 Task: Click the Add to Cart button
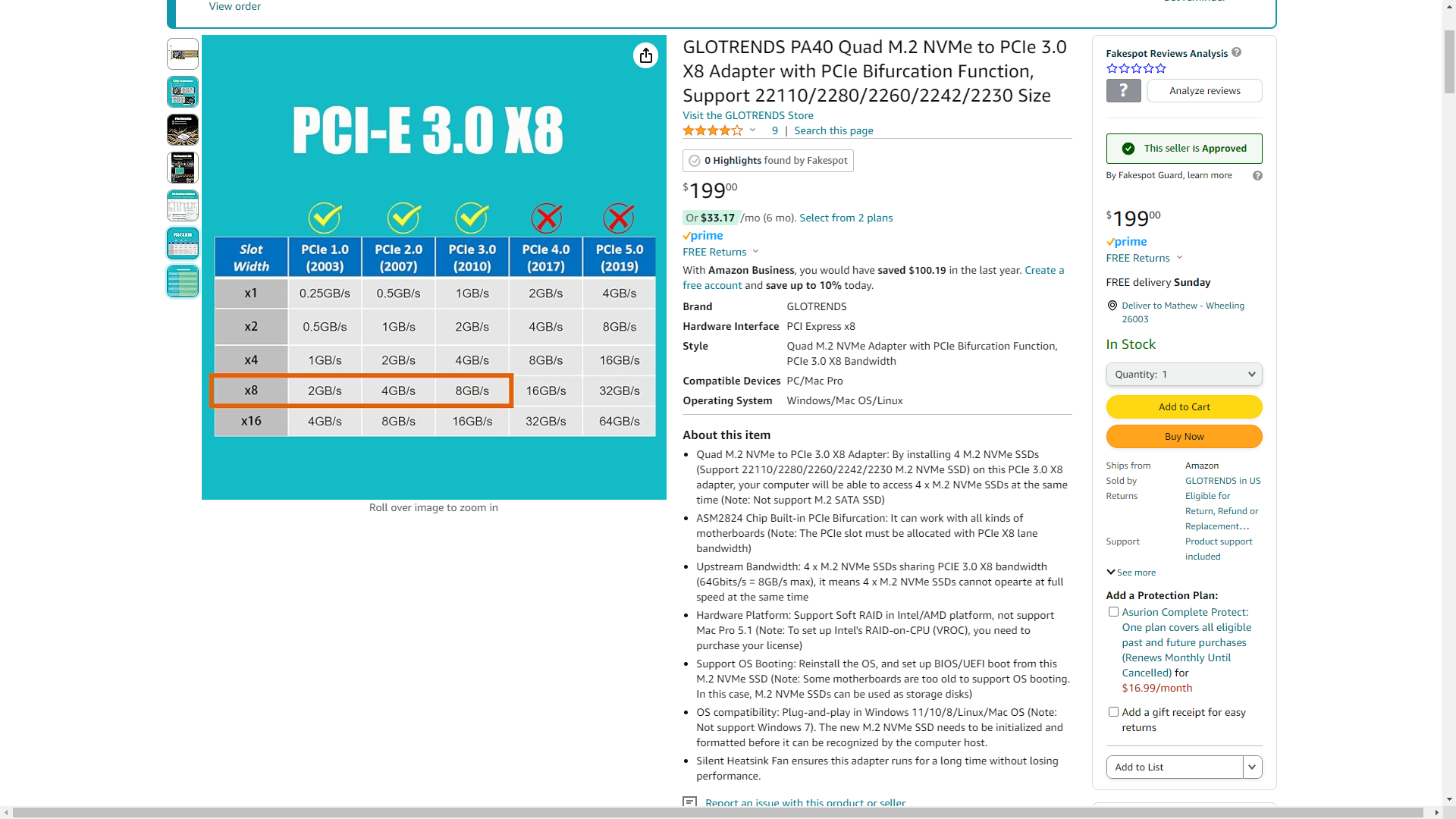[x=1184, y=407]
